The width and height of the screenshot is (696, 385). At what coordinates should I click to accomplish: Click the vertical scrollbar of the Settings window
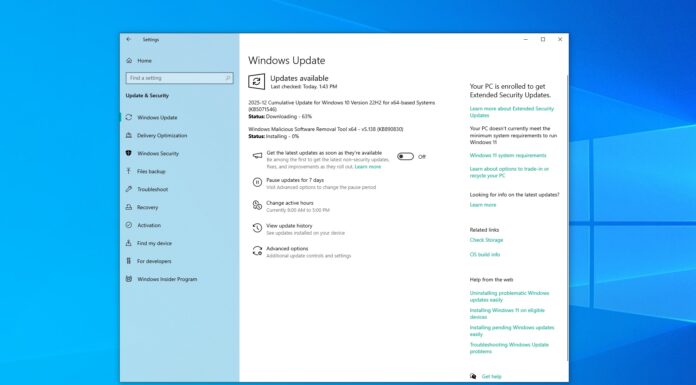pyautogui.click(x=567, y=218)
